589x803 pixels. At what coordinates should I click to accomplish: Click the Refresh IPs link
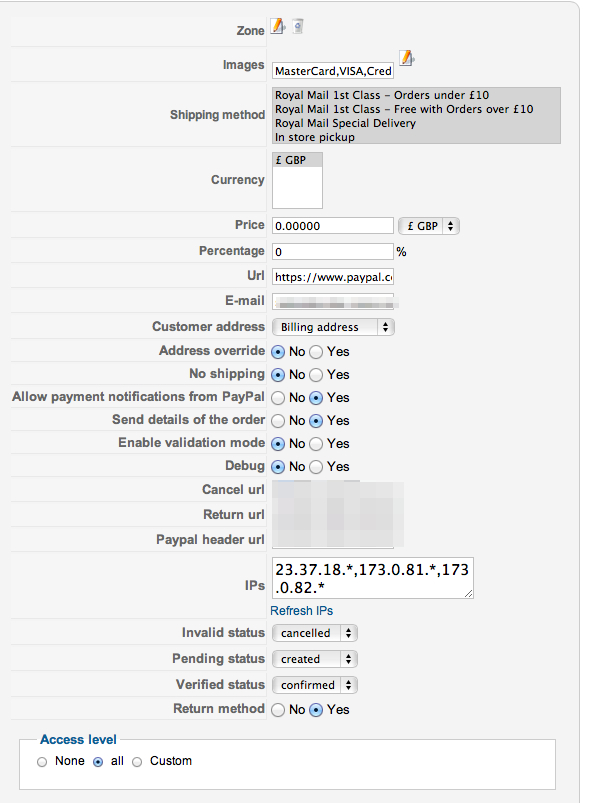tap(302, 611)
